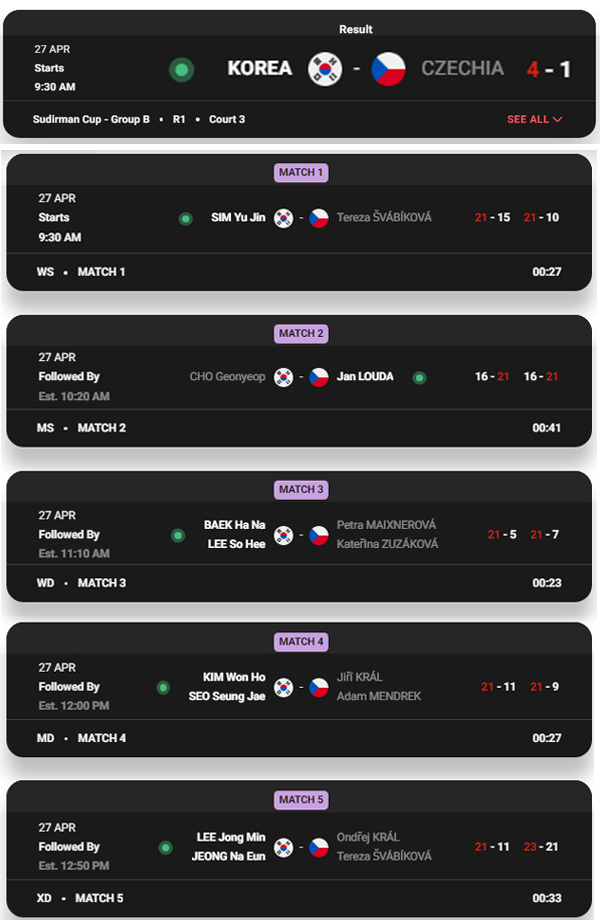Click the 4 - 1 overall tie score

coord(548,70)
